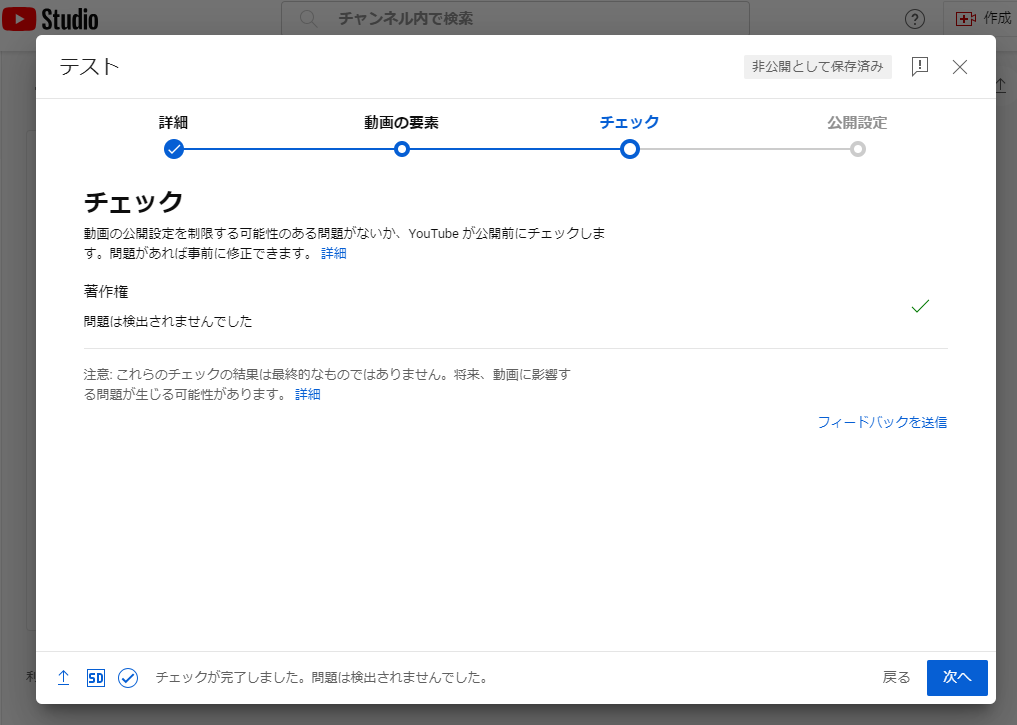Click the 著作権 heading
The width and height of the screenshot is (1017, 725).
[106, 292]
